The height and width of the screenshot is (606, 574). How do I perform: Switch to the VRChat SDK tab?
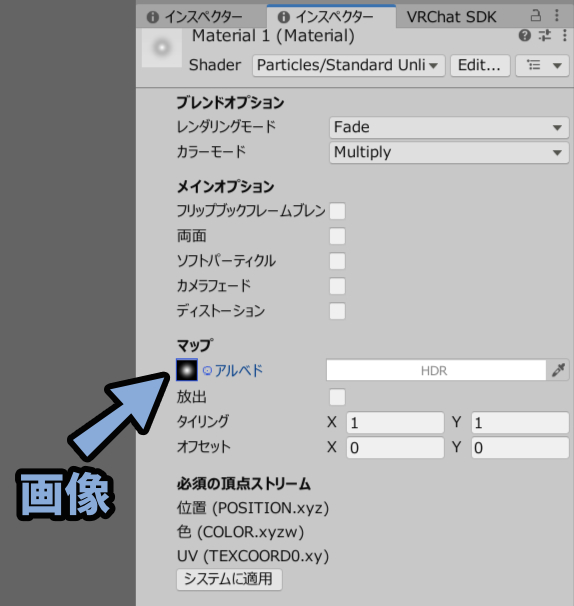pos(451,17)
